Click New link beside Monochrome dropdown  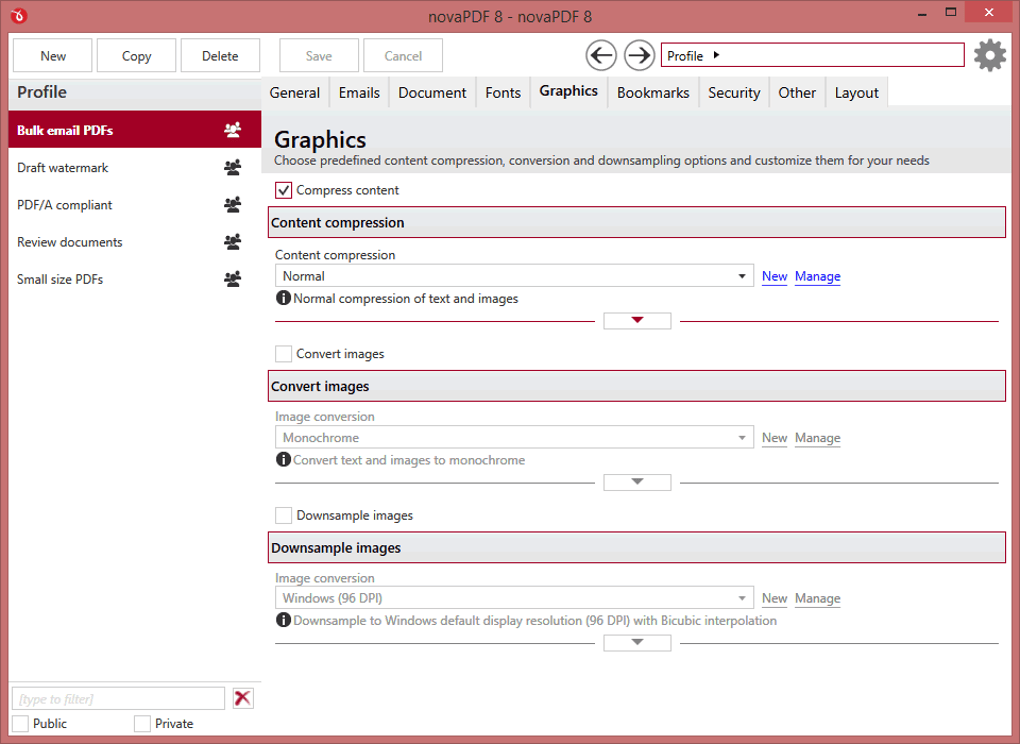(x=775, y=438)
